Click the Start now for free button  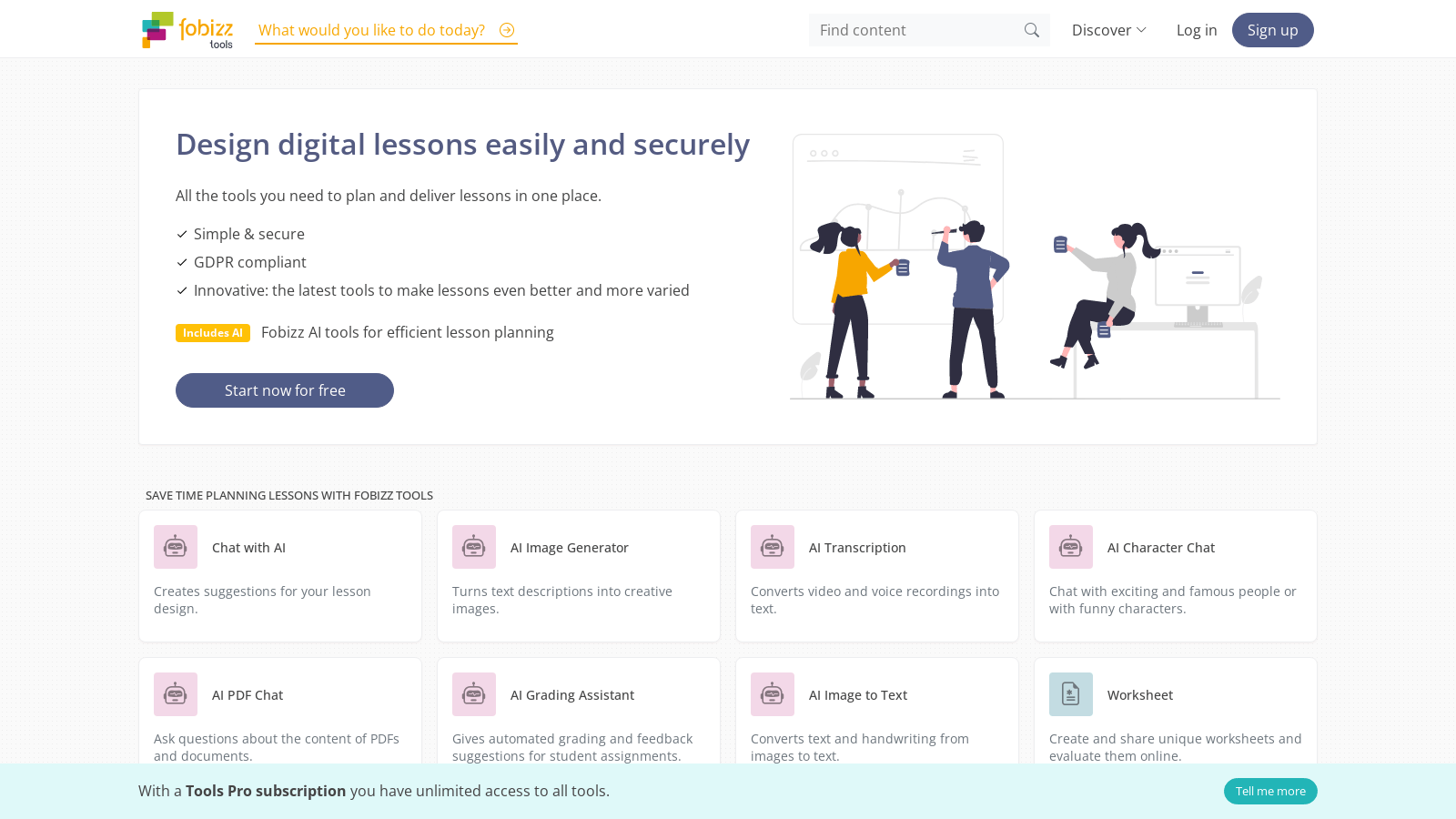pyautogui.click(x=285, y=390)
